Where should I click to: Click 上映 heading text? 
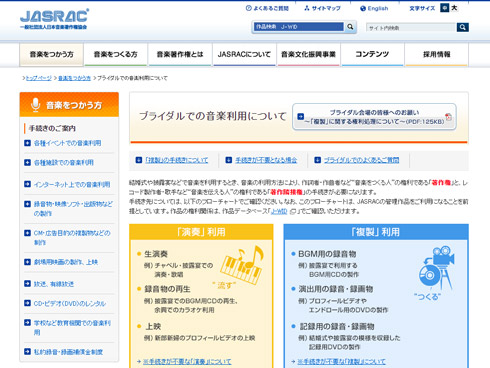pos(153,326)
